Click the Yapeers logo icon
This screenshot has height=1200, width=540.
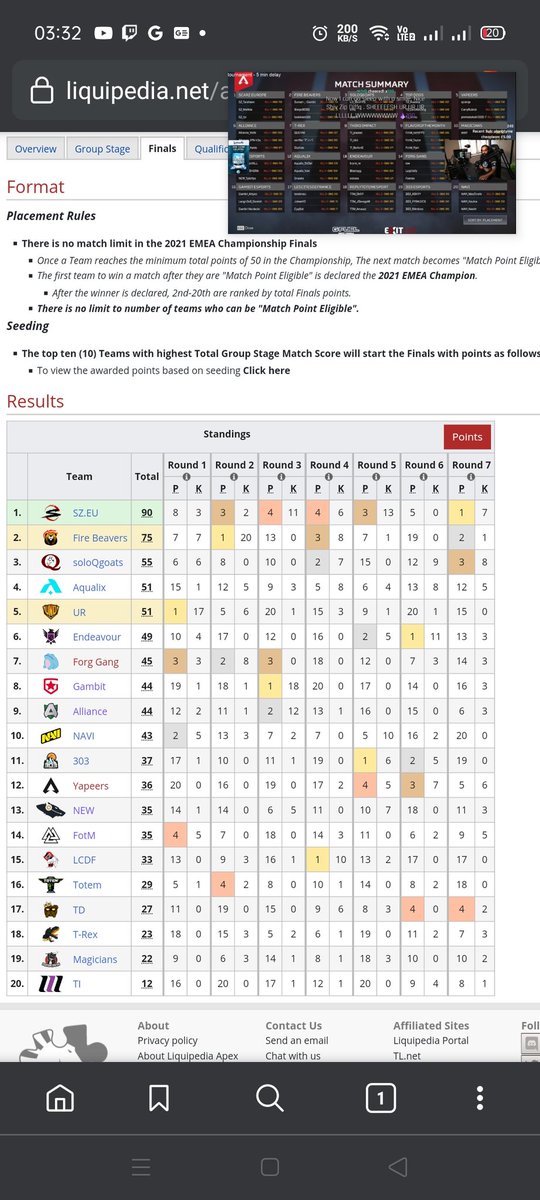[x=52, y=785]
